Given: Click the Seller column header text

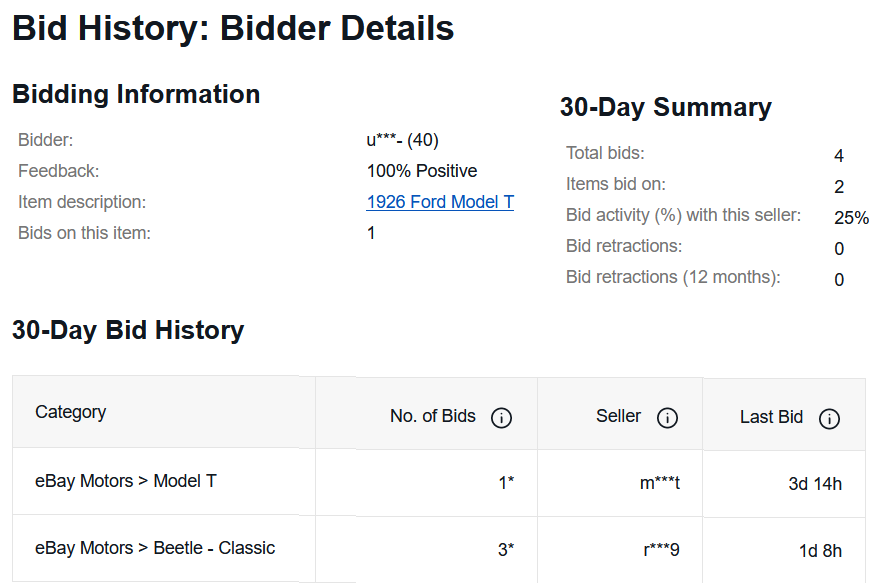Looking at the screenshot, I should (x=618, y=416).
